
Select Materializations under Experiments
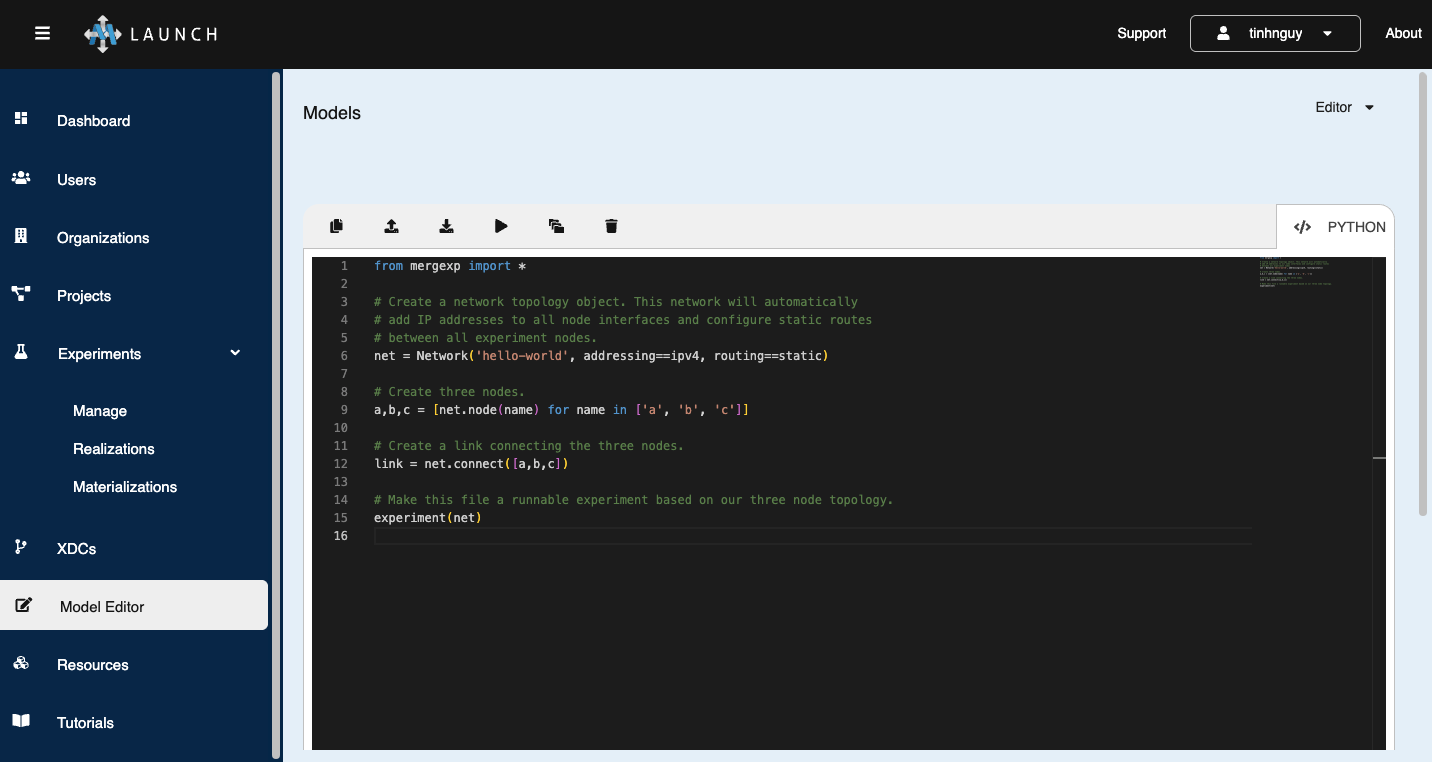point(125,487)
